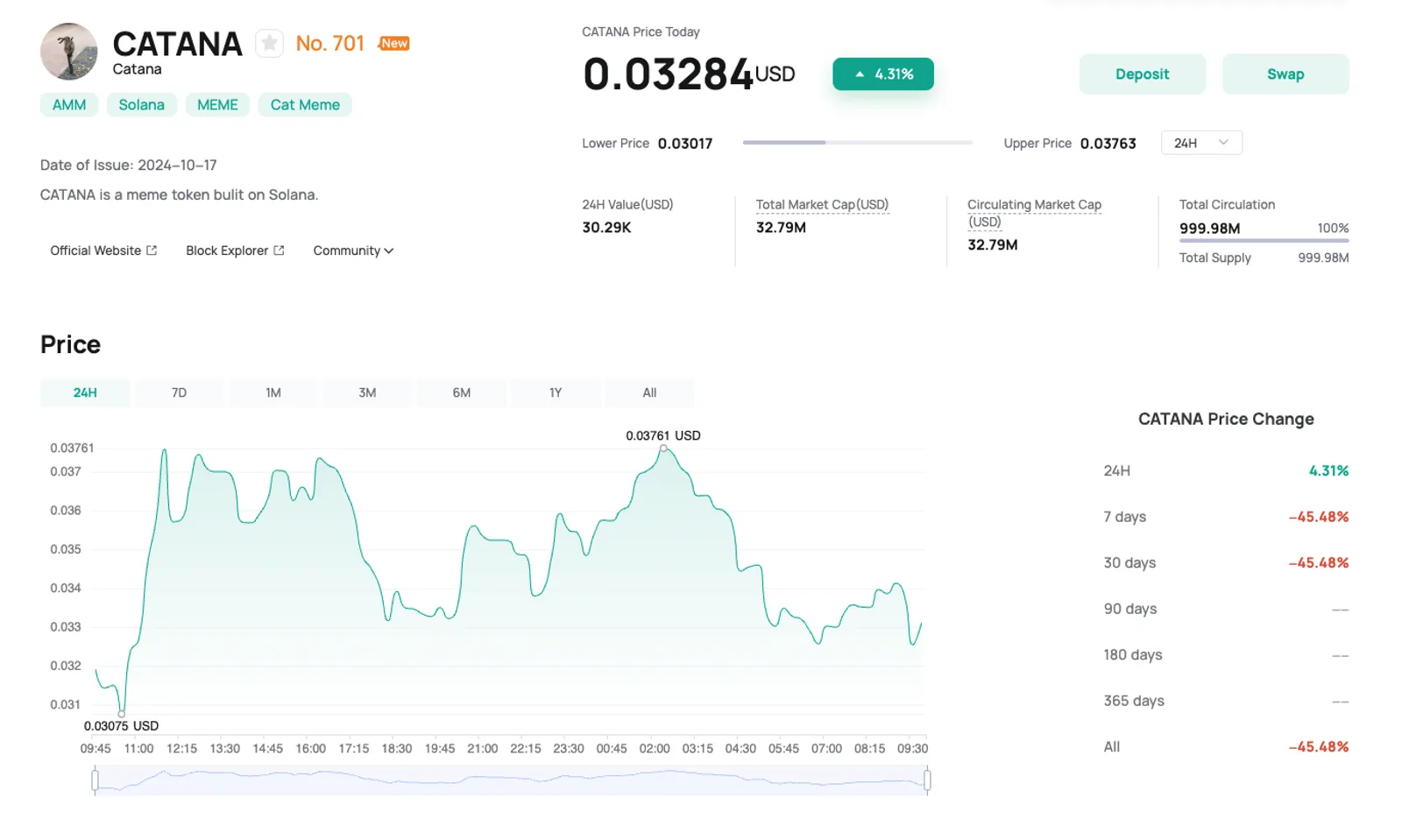This screenshot has height=840, width=1402.
Task: Add CATANA to favorites with star icon
Action: click(269, 43)
